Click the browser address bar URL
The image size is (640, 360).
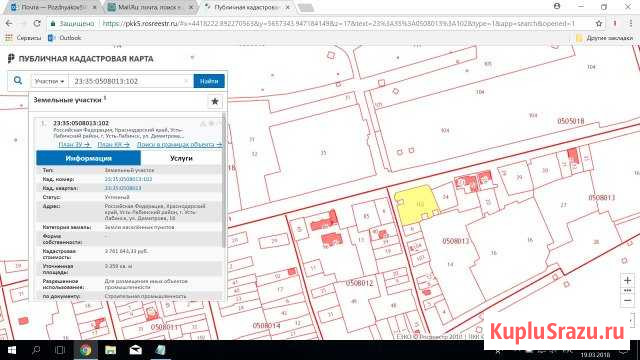point(339,24)
